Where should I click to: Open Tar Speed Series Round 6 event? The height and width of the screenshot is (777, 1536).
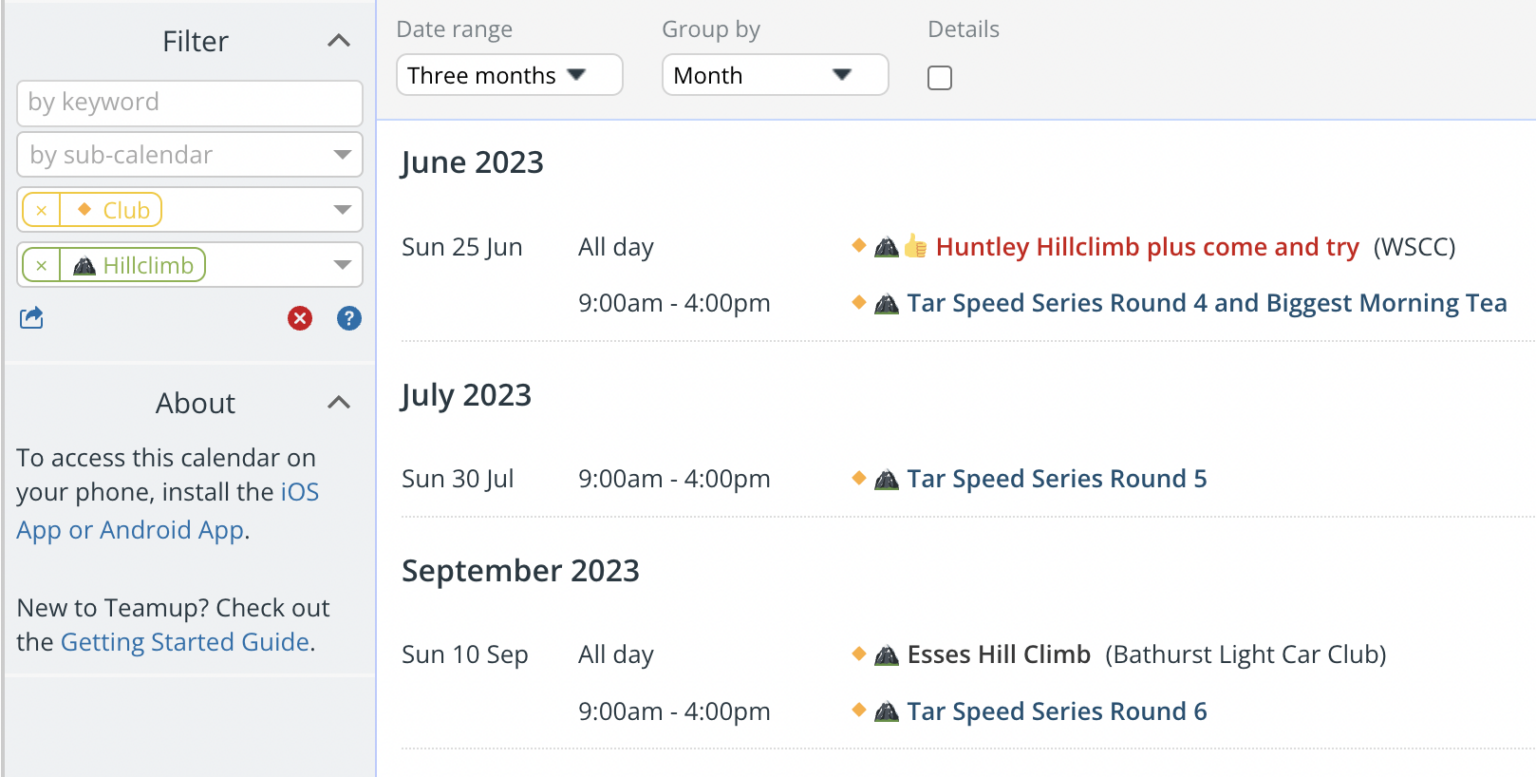click(x=1057, y=712)
